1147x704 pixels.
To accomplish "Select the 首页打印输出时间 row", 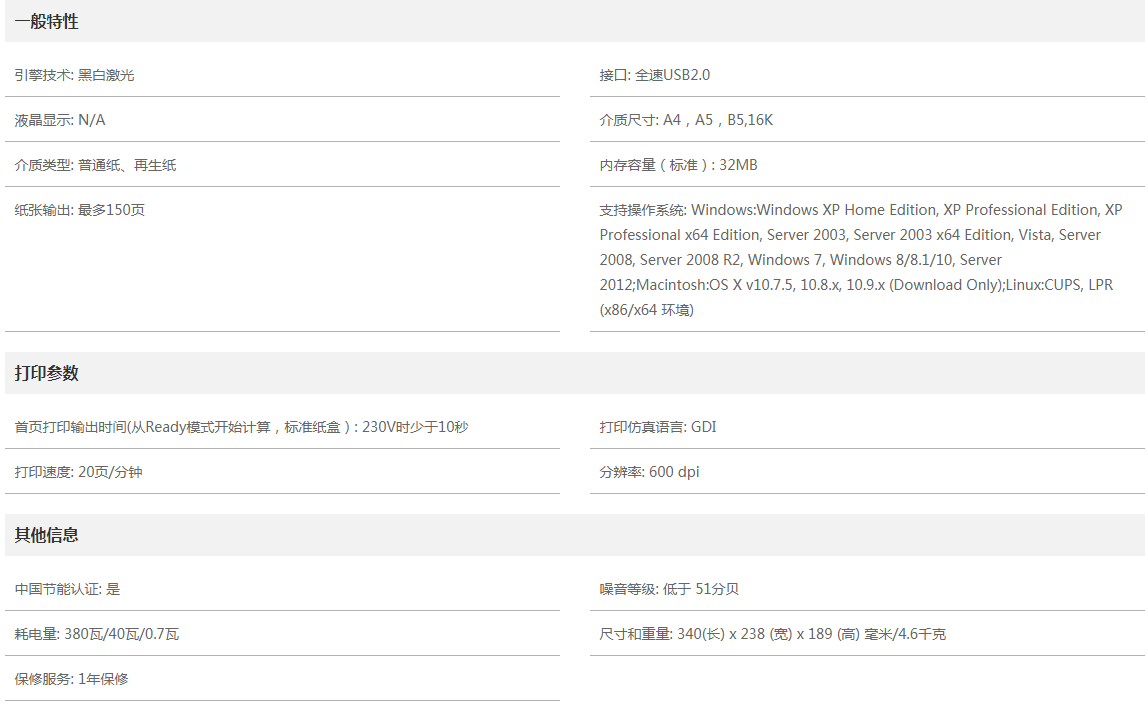I will (242, 427).
